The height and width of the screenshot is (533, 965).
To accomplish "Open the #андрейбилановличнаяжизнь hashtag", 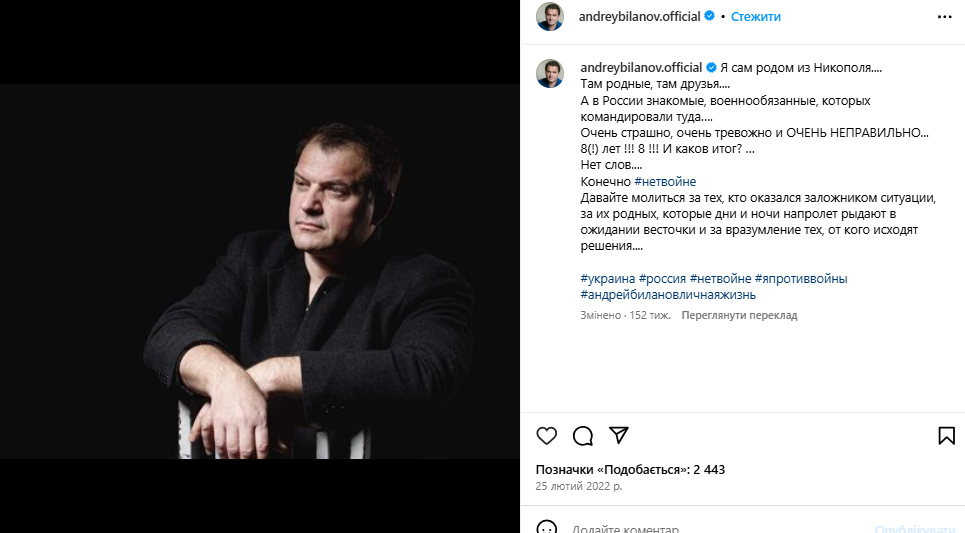I will 667,295.
